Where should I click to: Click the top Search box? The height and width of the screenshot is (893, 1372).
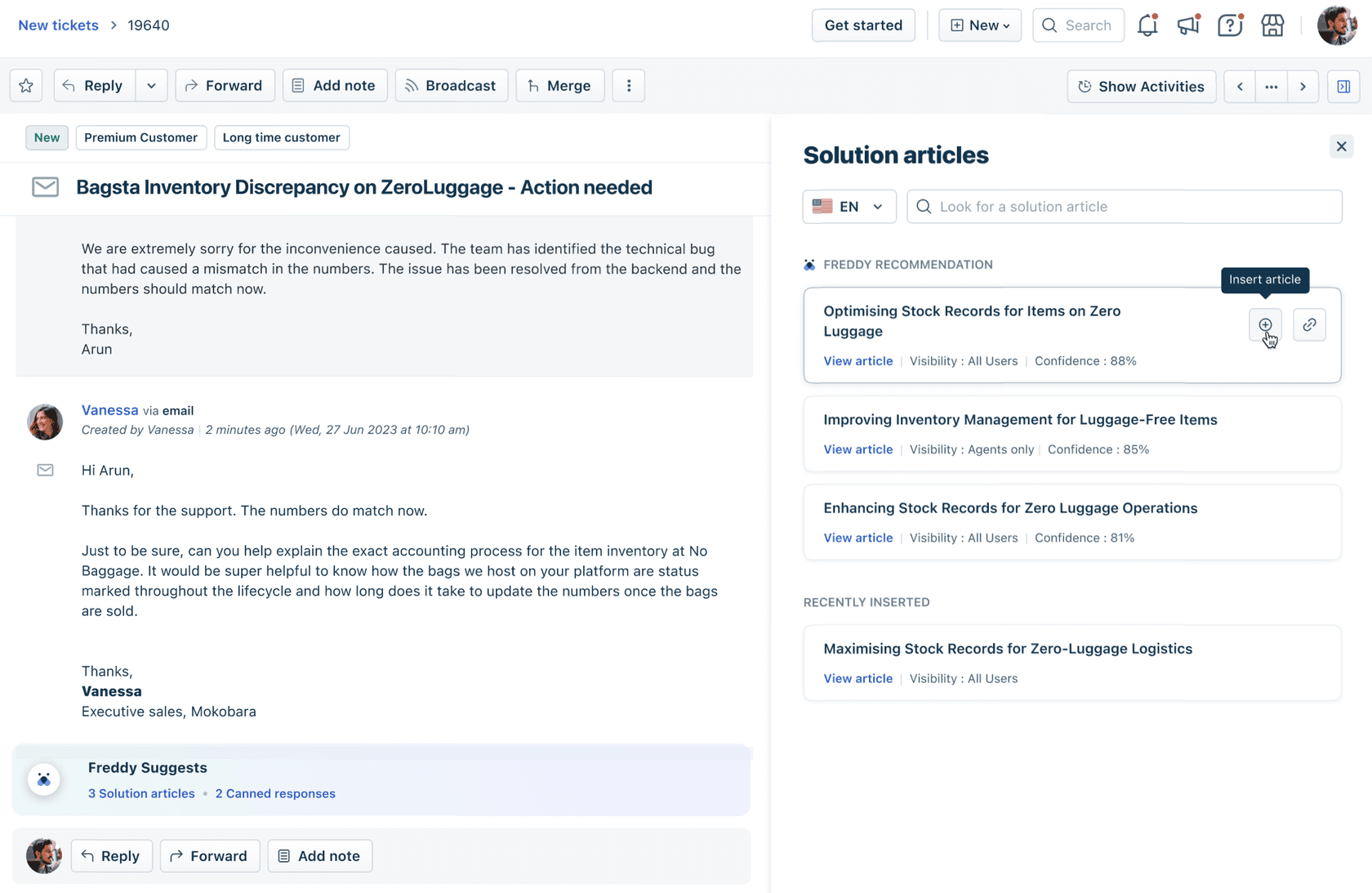1078,25
